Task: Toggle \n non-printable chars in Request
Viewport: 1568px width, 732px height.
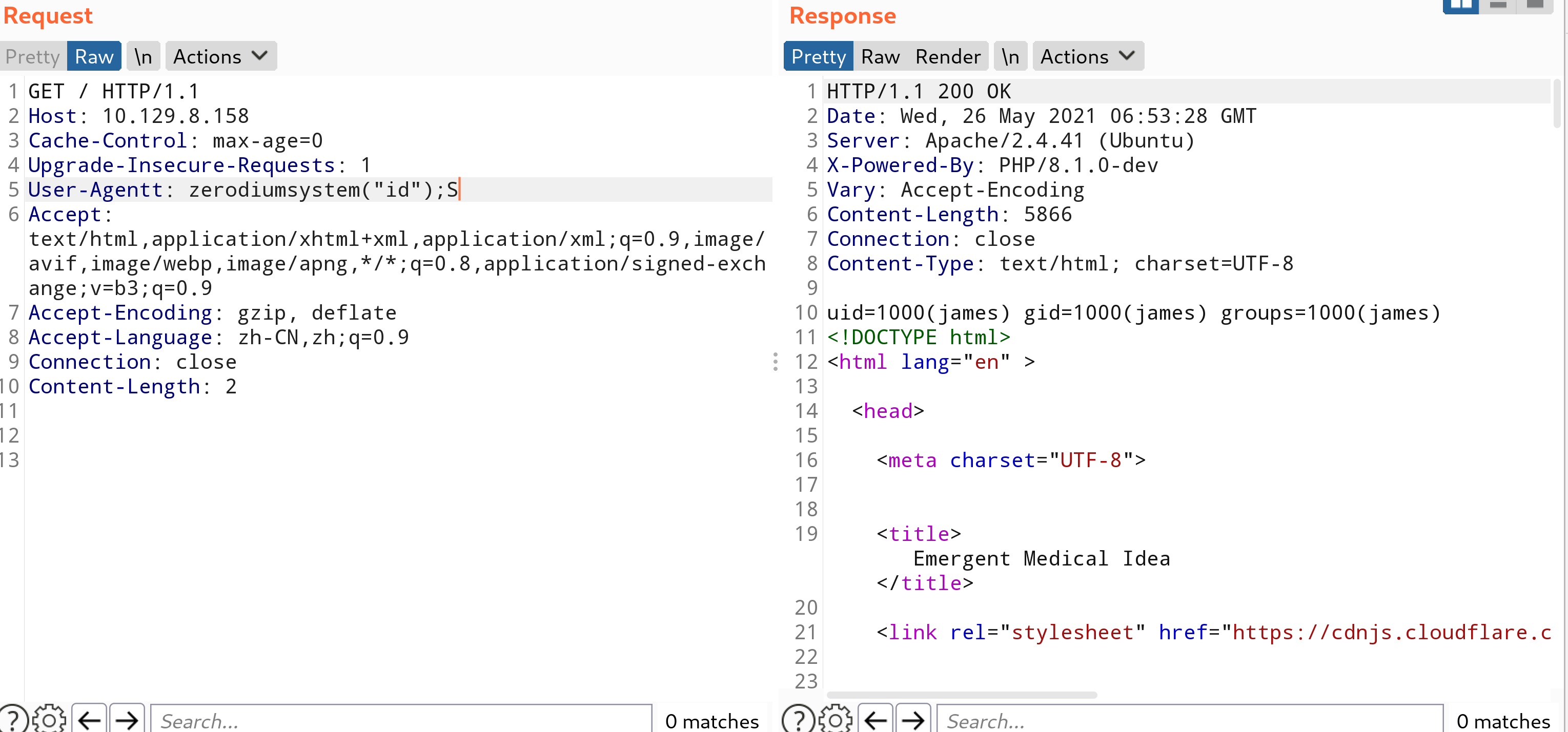Action: coord(143,56)
